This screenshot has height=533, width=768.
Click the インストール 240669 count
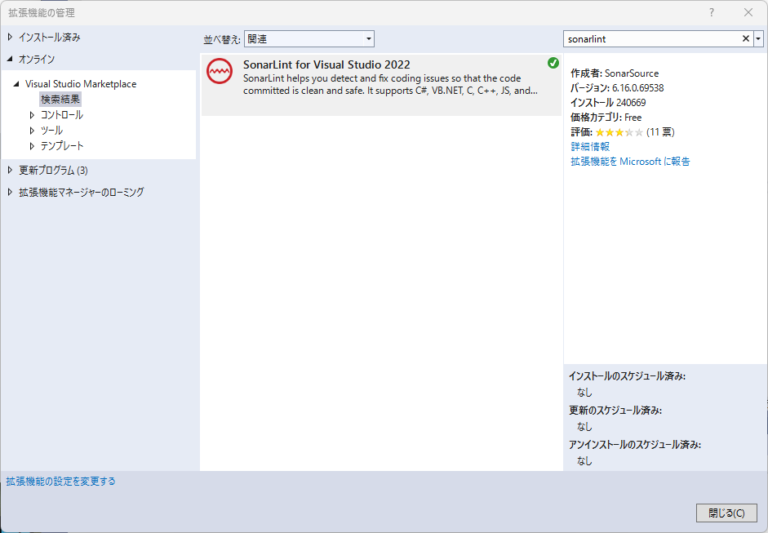click(x=608, y=103)
